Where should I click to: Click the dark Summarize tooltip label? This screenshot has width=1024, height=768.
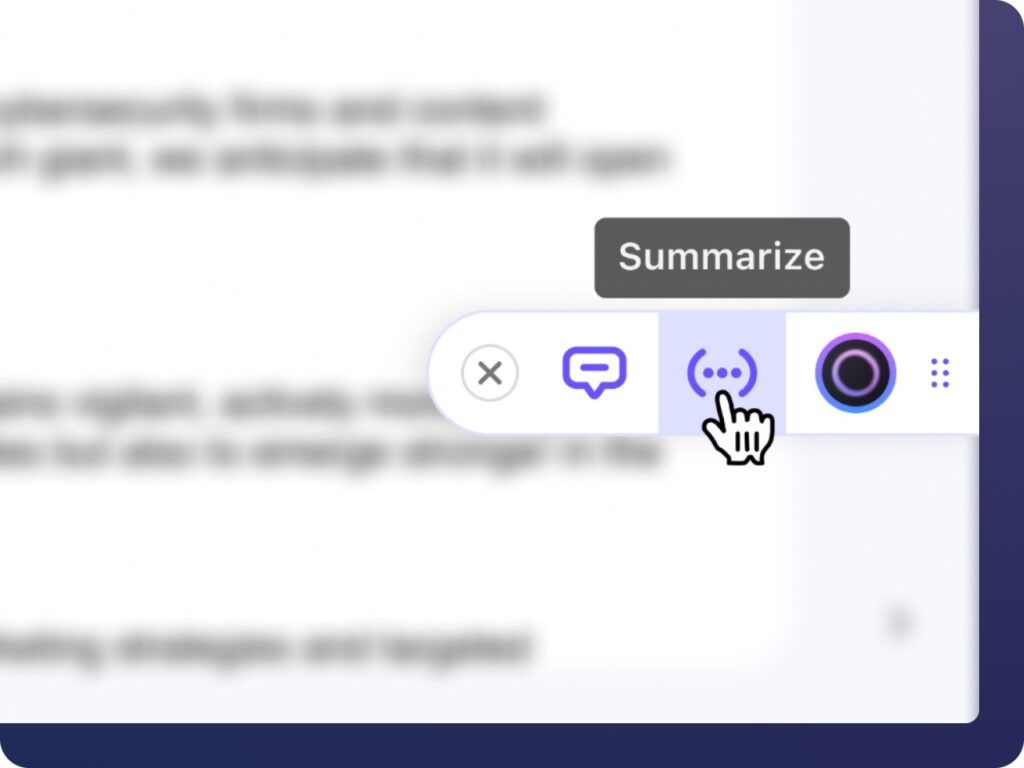pos(722,257)
